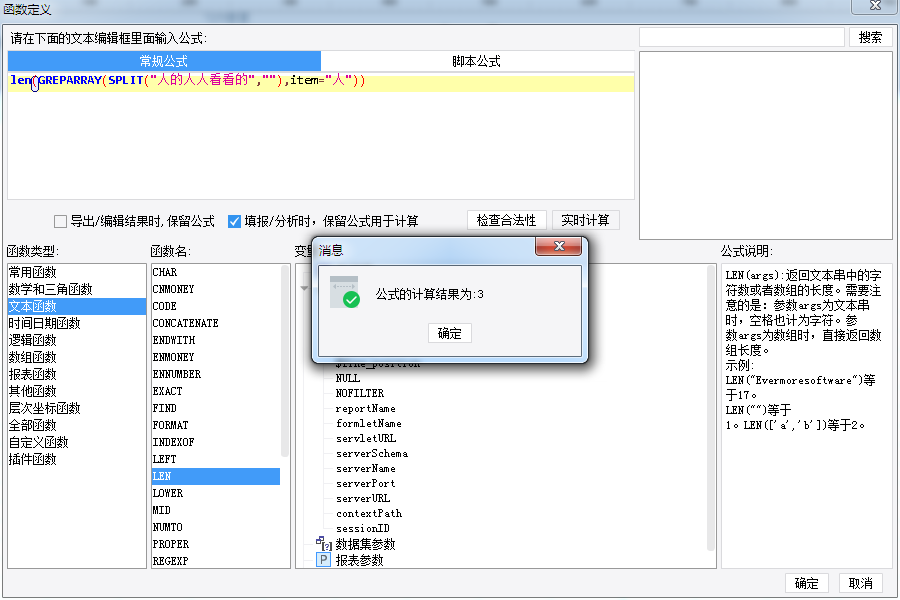Select sessionID variable

363,528
